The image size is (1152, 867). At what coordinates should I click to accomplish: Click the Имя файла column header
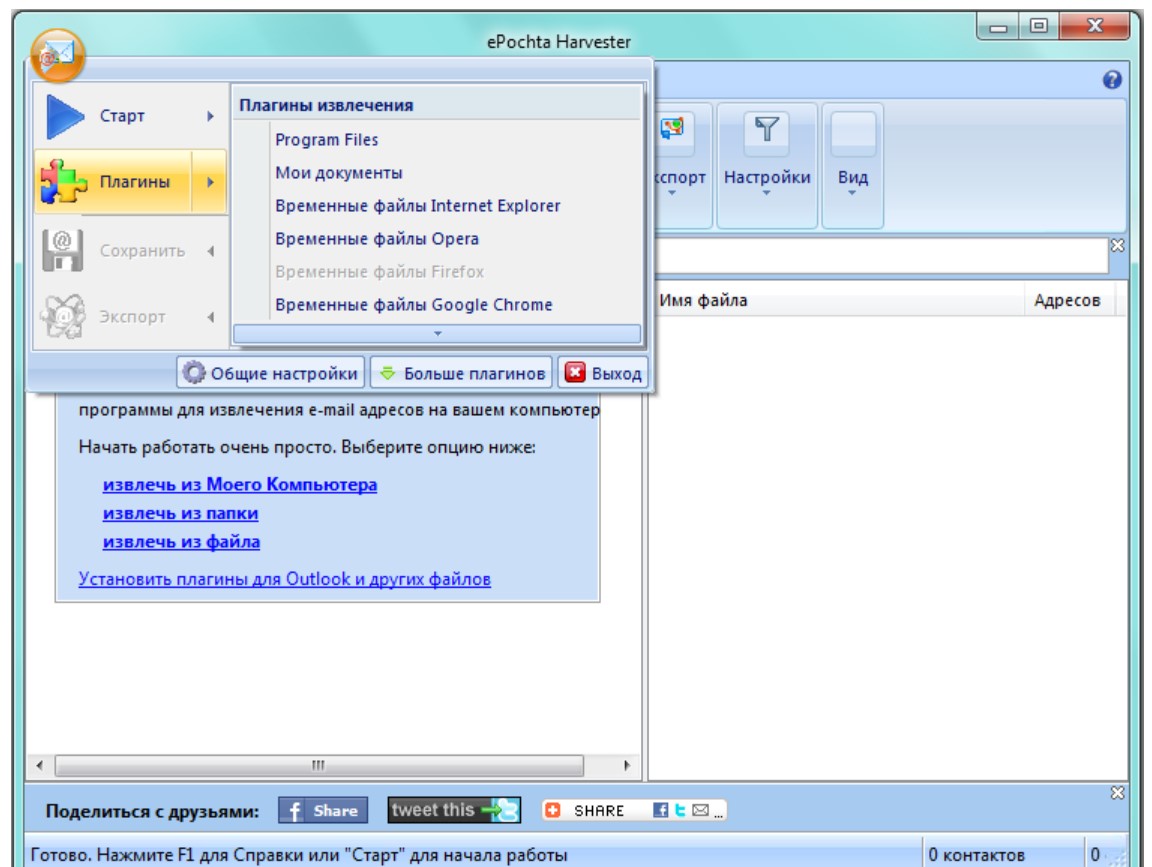point(838,301)
